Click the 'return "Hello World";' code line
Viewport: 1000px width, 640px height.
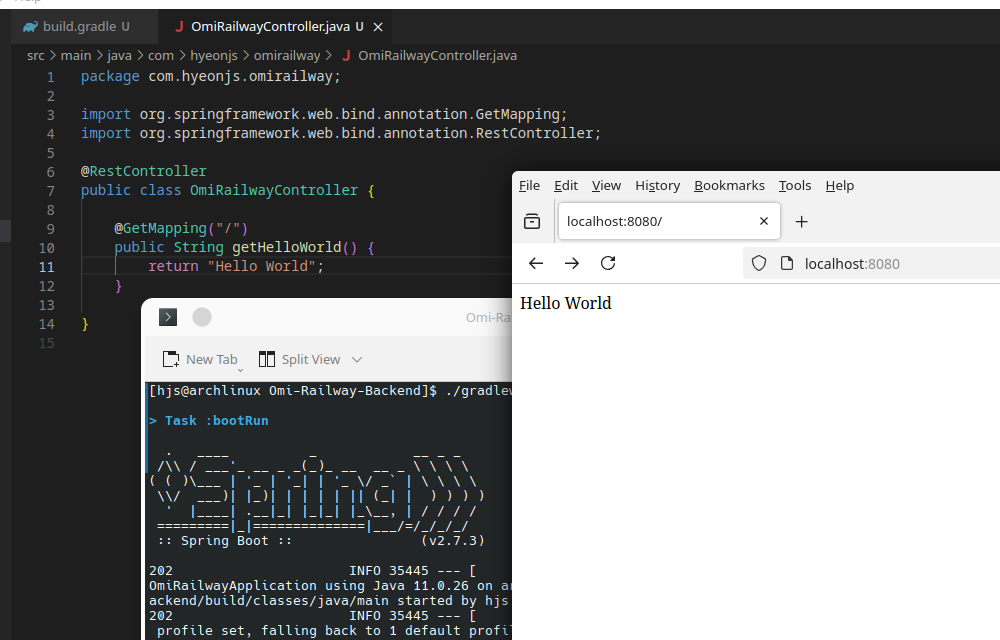[x=236, y=266]
